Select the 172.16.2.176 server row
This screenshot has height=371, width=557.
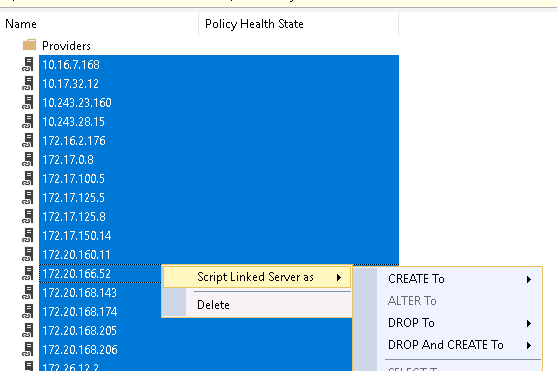coord(219,141)
